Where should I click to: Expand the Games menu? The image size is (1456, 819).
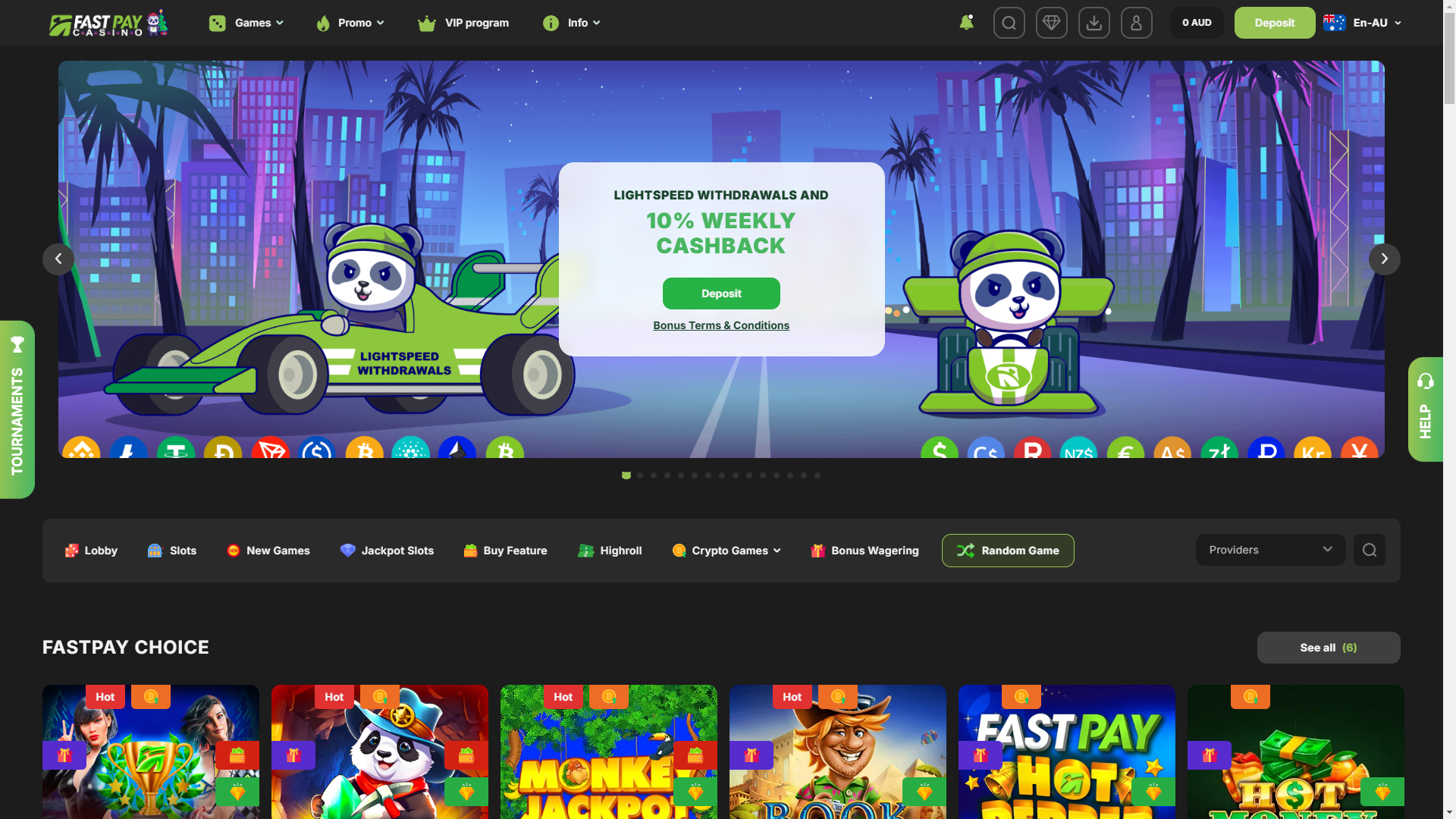coord(246,23)
